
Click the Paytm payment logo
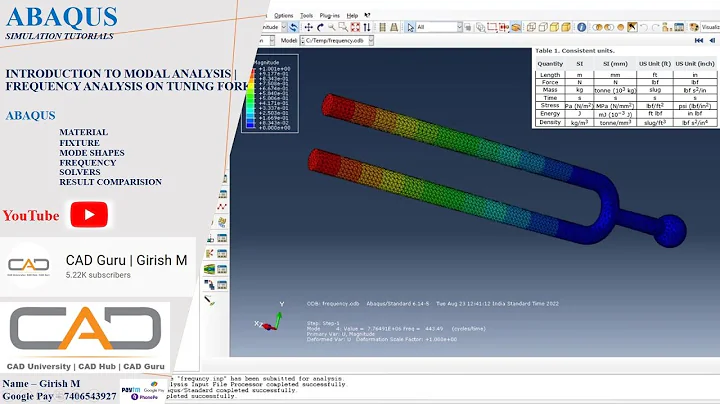[x=130, y=390]
